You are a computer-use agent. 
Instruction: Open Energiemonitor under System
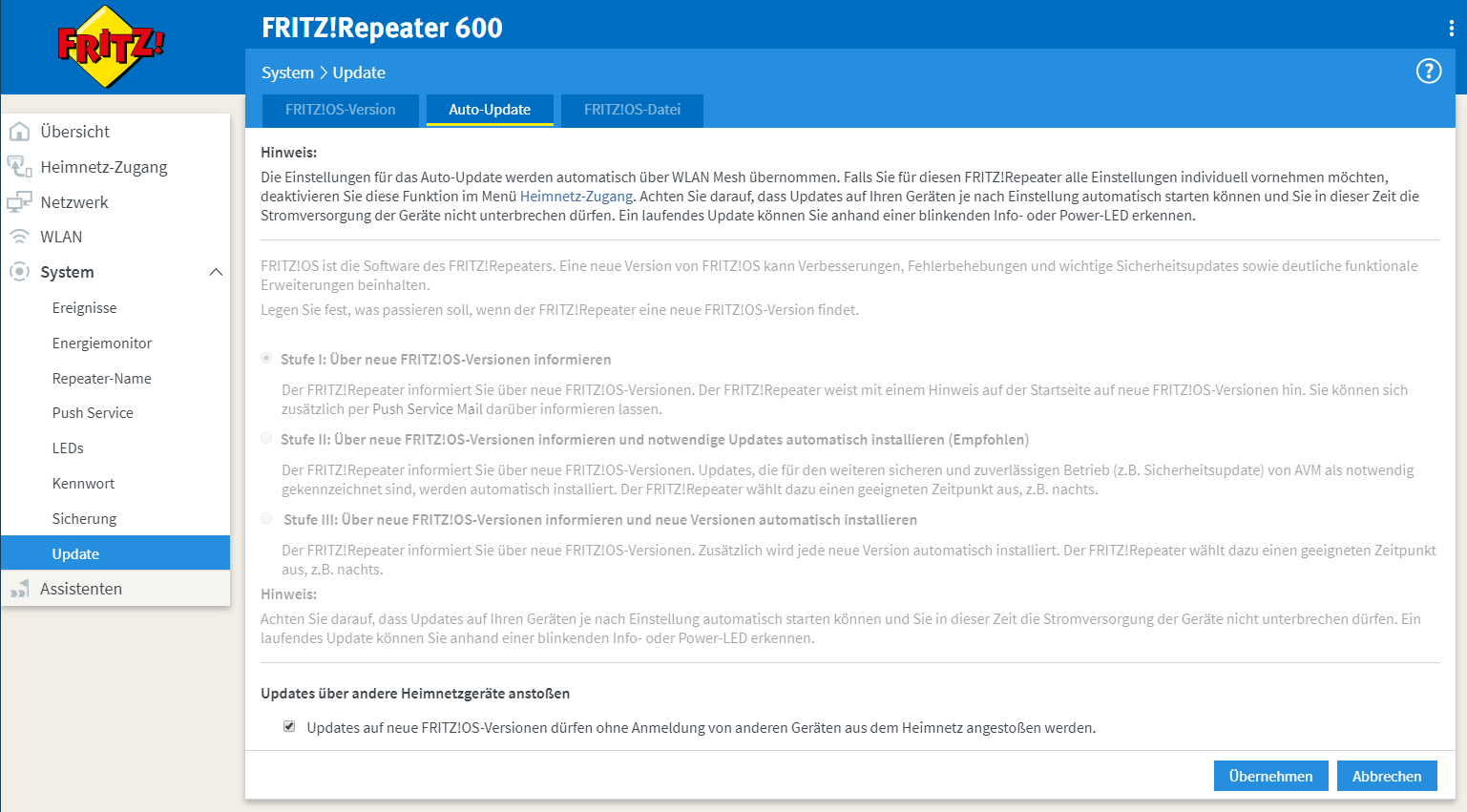pyautogui.click(x=102, y=344)
